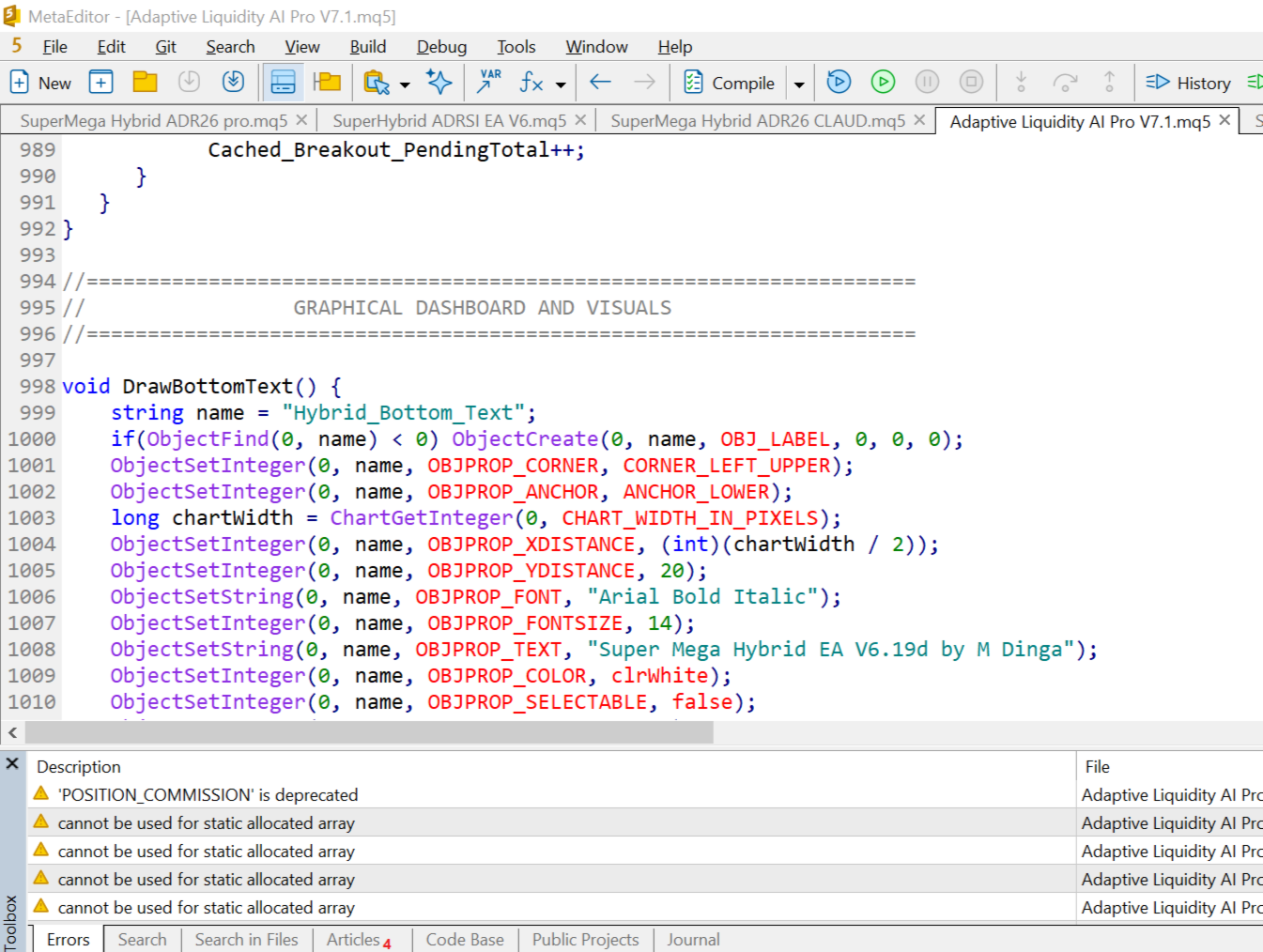Click the Step Out debug icon
Screen dimensions: 1263x952
(x=1109, y=83)
